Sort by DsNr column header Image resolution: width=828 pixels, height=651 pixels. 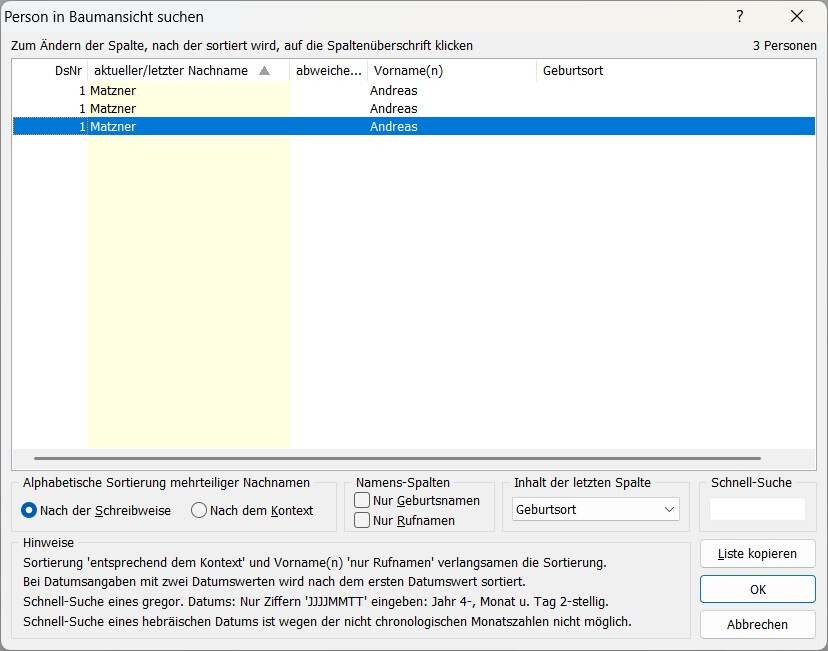[x=50, y=71]
